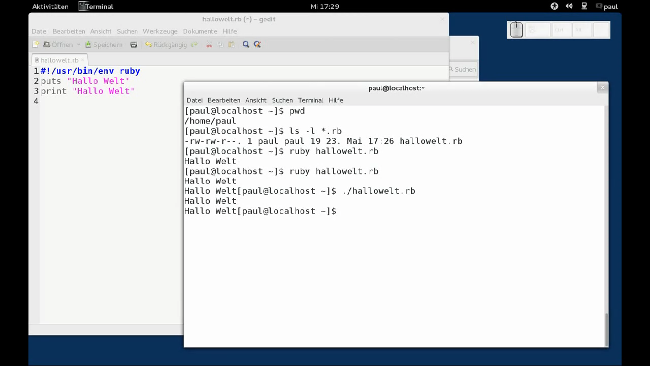Click the -rw-rw-r-- hallowelt.rb listing line
650x366 pixels.
coord(323,141)
